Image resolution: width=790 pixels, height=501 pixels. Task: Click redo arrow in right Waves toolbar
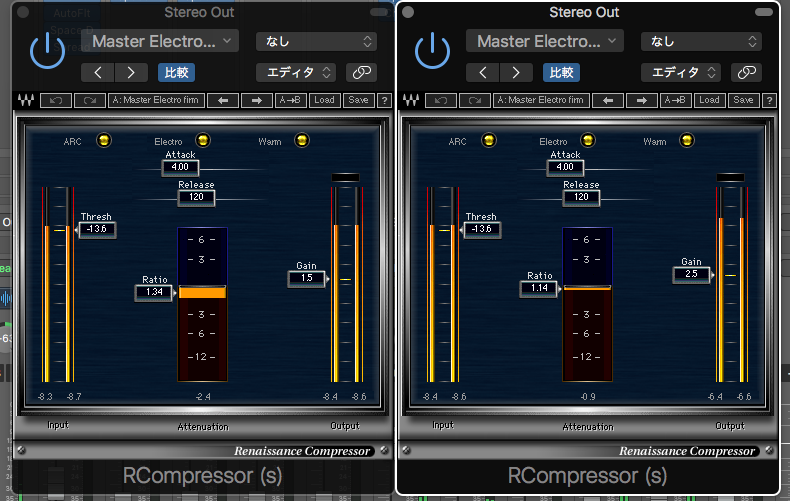pos(475,100)
